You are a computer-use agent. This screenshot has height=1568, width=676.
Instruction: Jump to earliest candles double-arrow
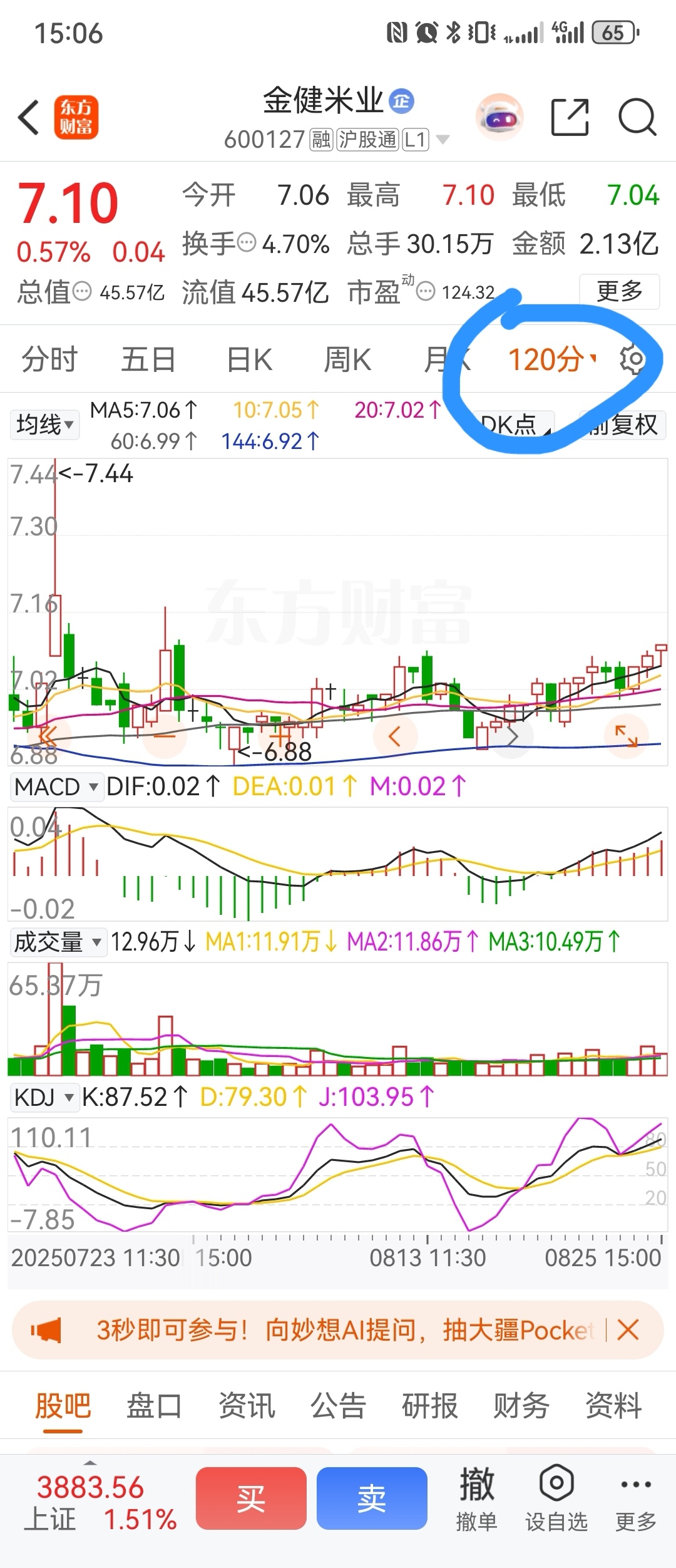coord(48,736)
